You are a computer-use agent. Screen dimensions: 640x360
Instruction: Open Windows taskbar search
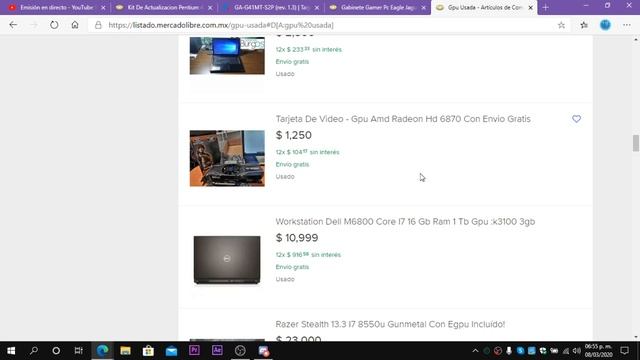(x=34, y=351)
